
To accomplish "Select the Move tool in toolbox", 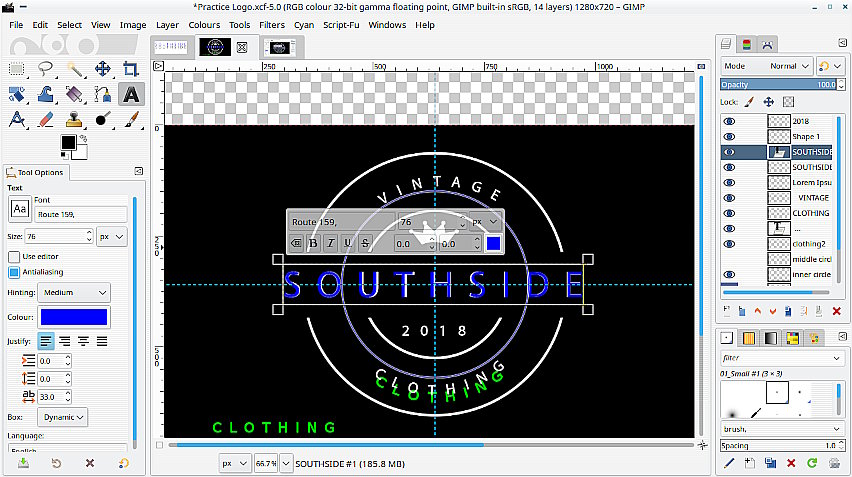I will tap(103, 69).
